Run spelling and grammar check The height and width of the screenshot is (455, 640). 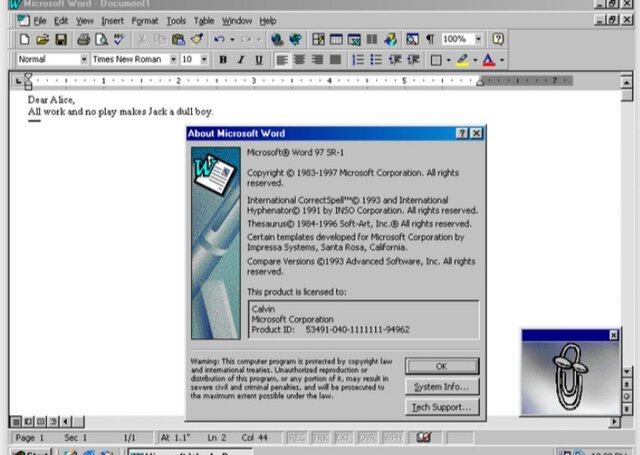pos(119,40)
